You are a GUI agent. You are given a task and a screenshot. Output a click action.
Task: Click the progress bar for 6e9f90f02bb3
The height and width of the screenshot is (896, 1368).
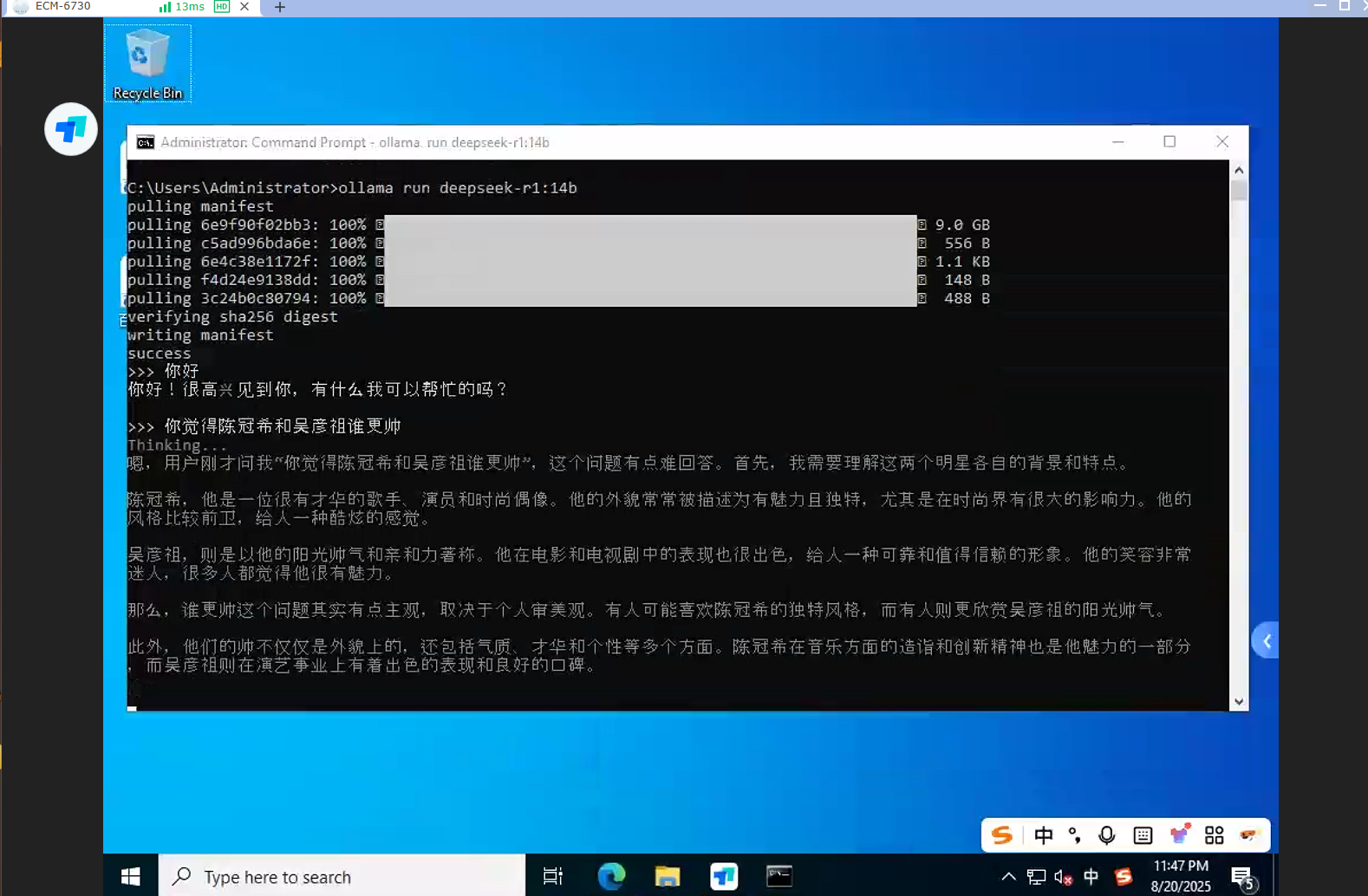[650, 224]
